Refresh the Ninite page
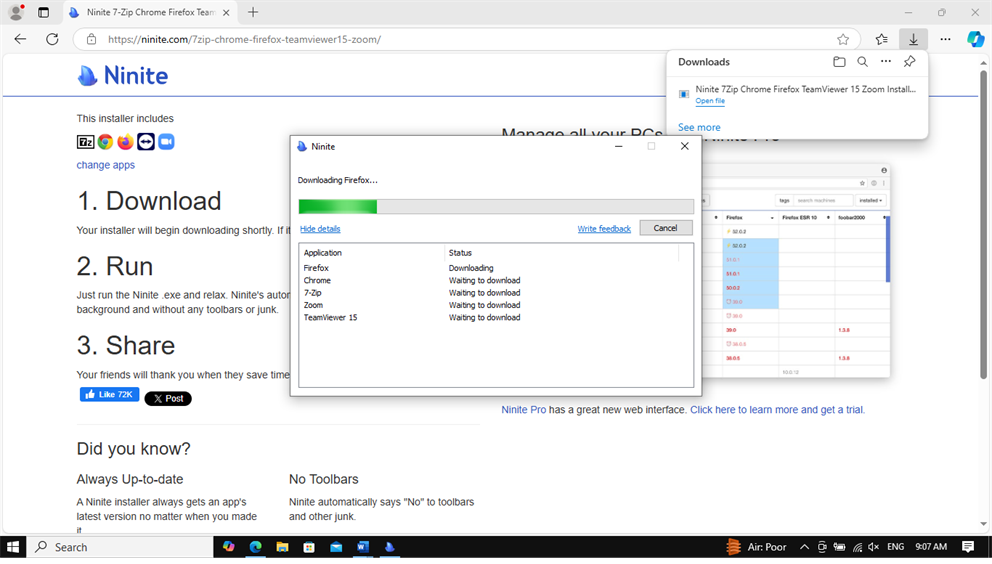 [52, 39]
